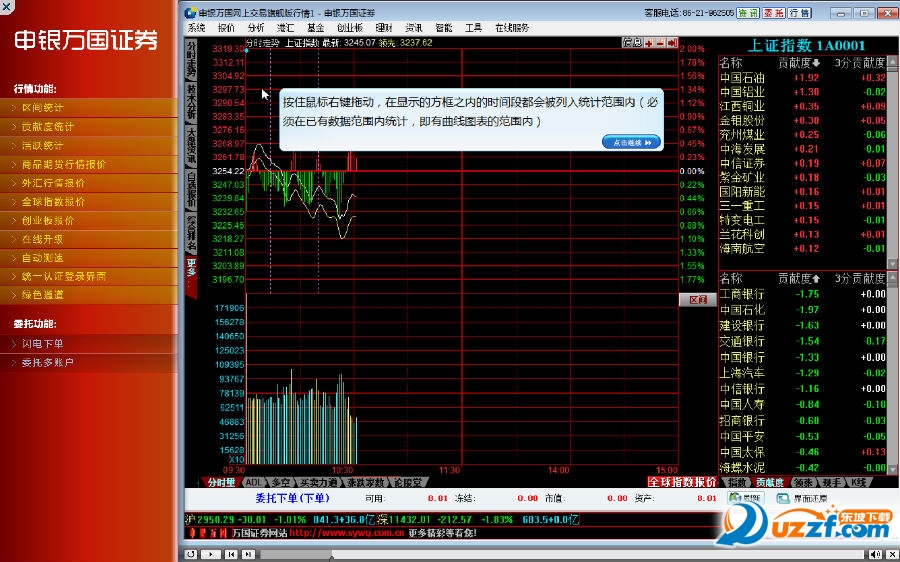The height and width of the screenshot is (562, 900).
Task: Switch to the 贡献度 right-panel tab
Action: pos(770,482)
